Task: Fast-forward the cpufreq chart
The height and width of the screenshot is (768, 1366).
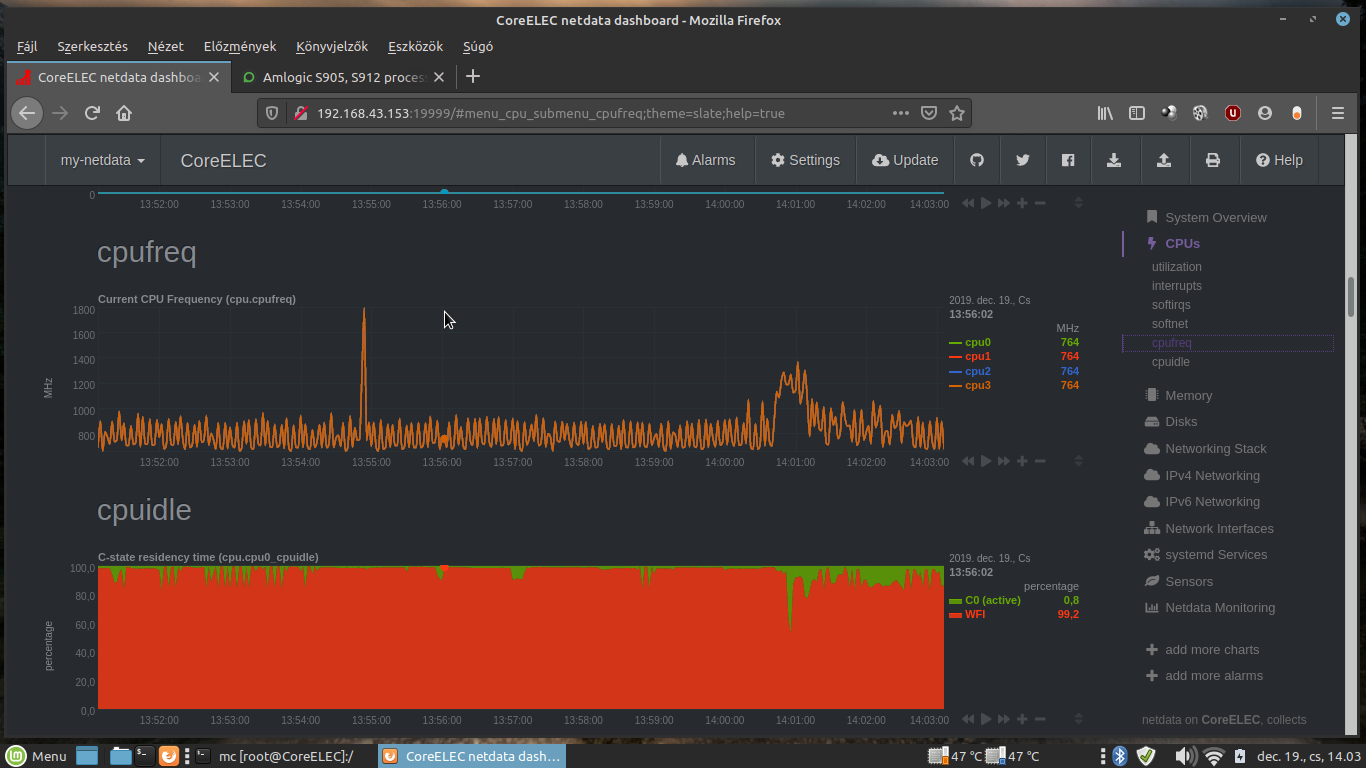Action: tap(1004, 461)
